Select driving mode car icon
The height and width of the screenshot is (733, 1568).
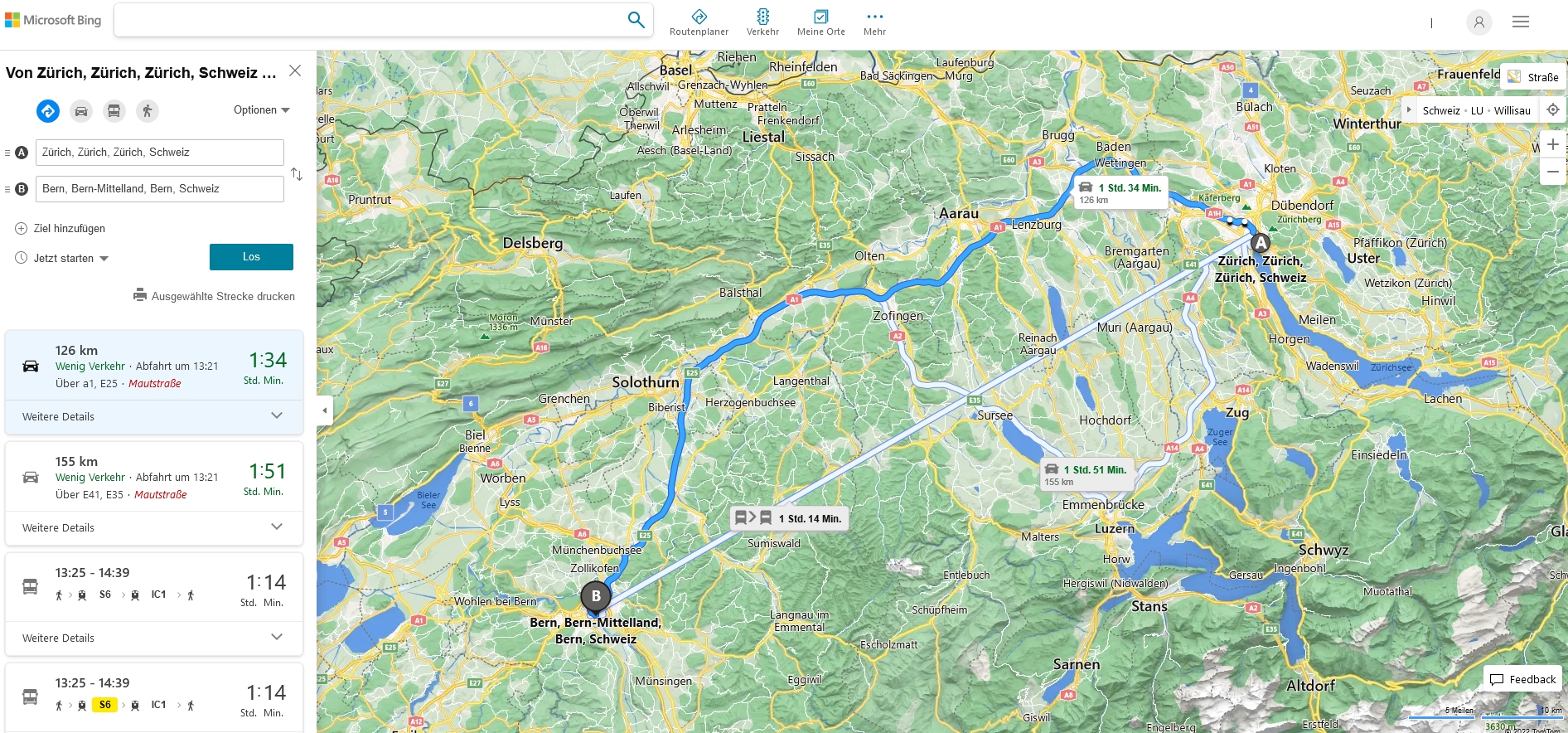pyautogui.click(x=81, y=110)
